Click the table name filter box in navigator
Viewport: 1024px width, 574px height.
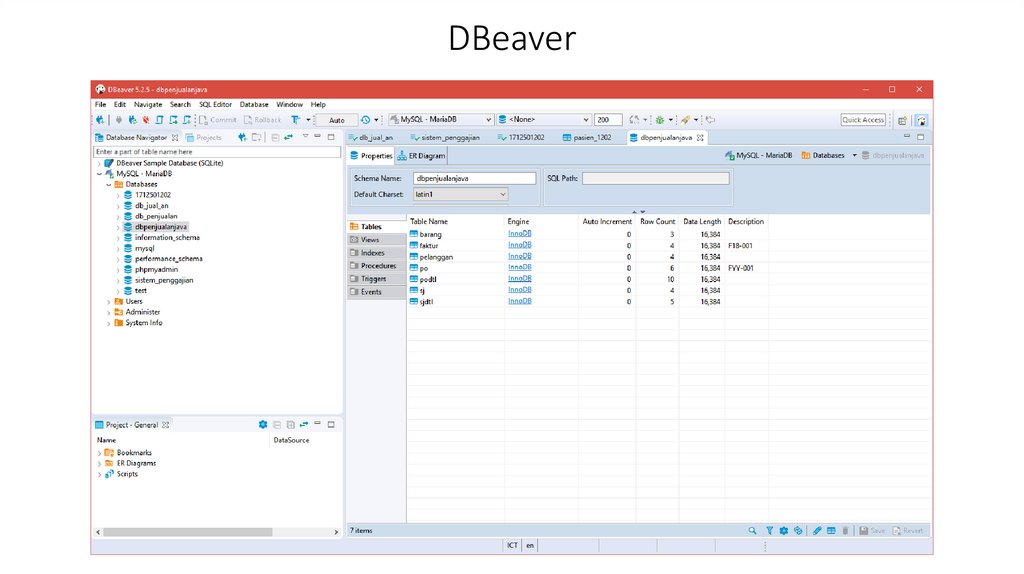(217, 151)
